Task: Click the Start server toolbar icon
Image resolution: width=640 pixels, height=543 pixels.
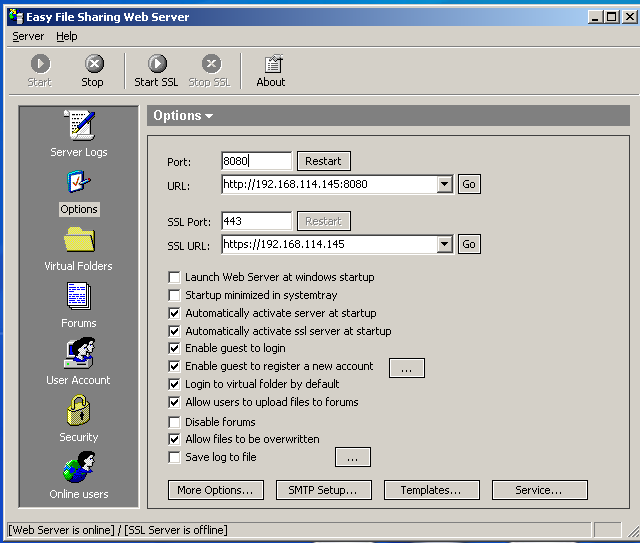Action: coord(40,64)
